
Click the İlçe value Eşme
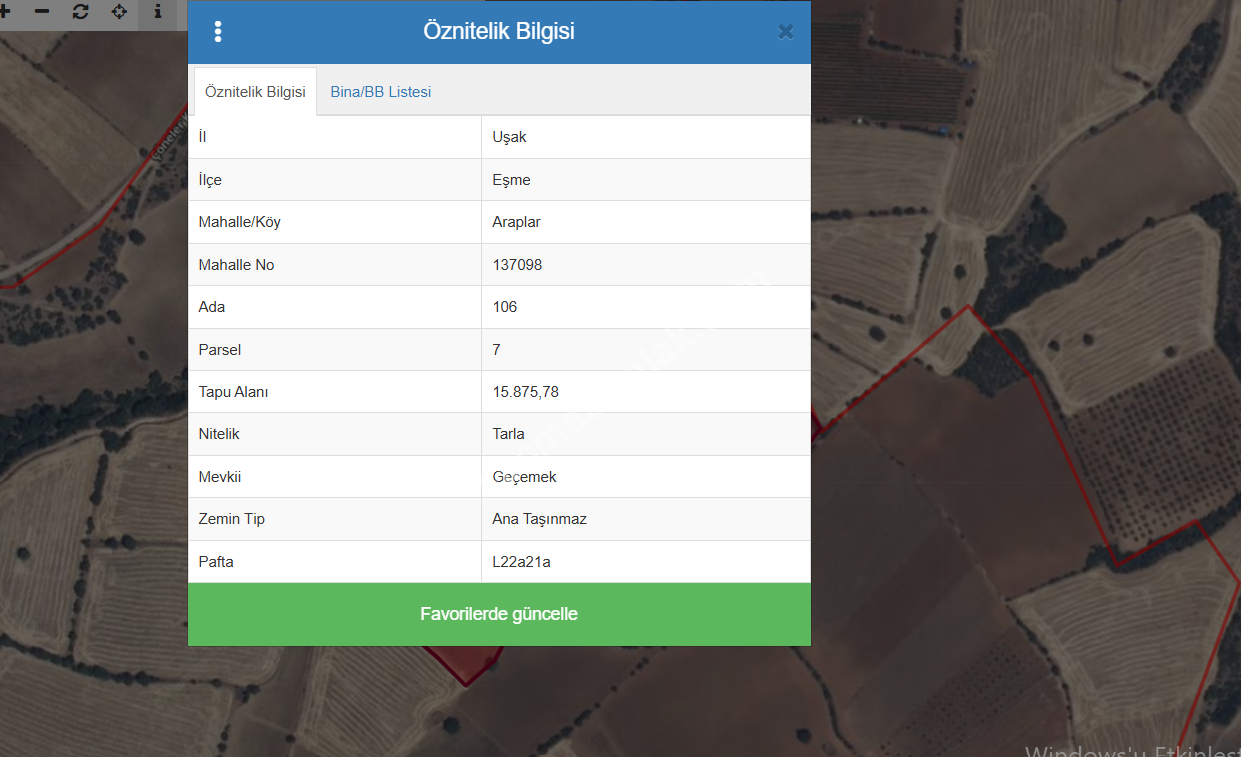click(511, 180)
